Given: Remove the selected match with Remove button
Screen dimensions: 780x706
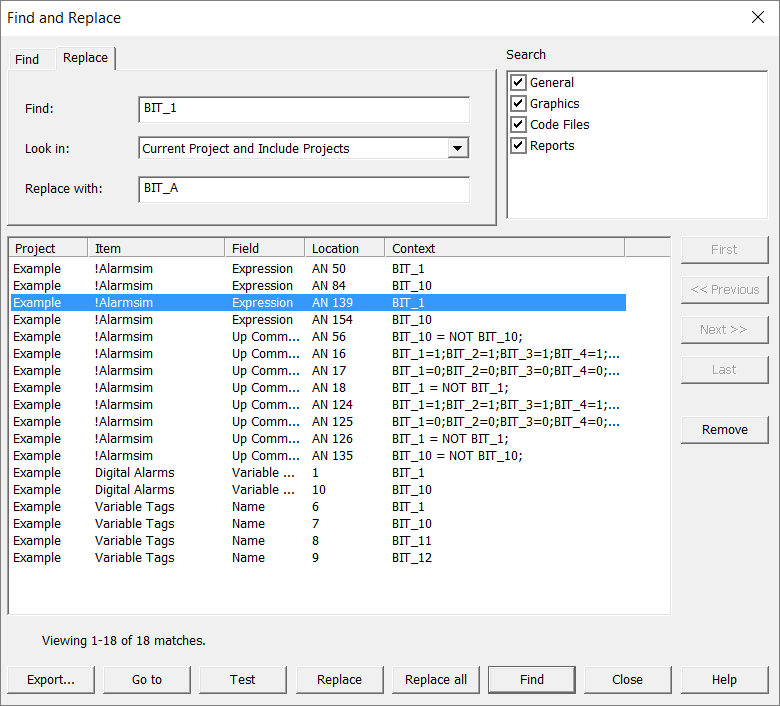Looking at the screenshot, I should [725, 430].
